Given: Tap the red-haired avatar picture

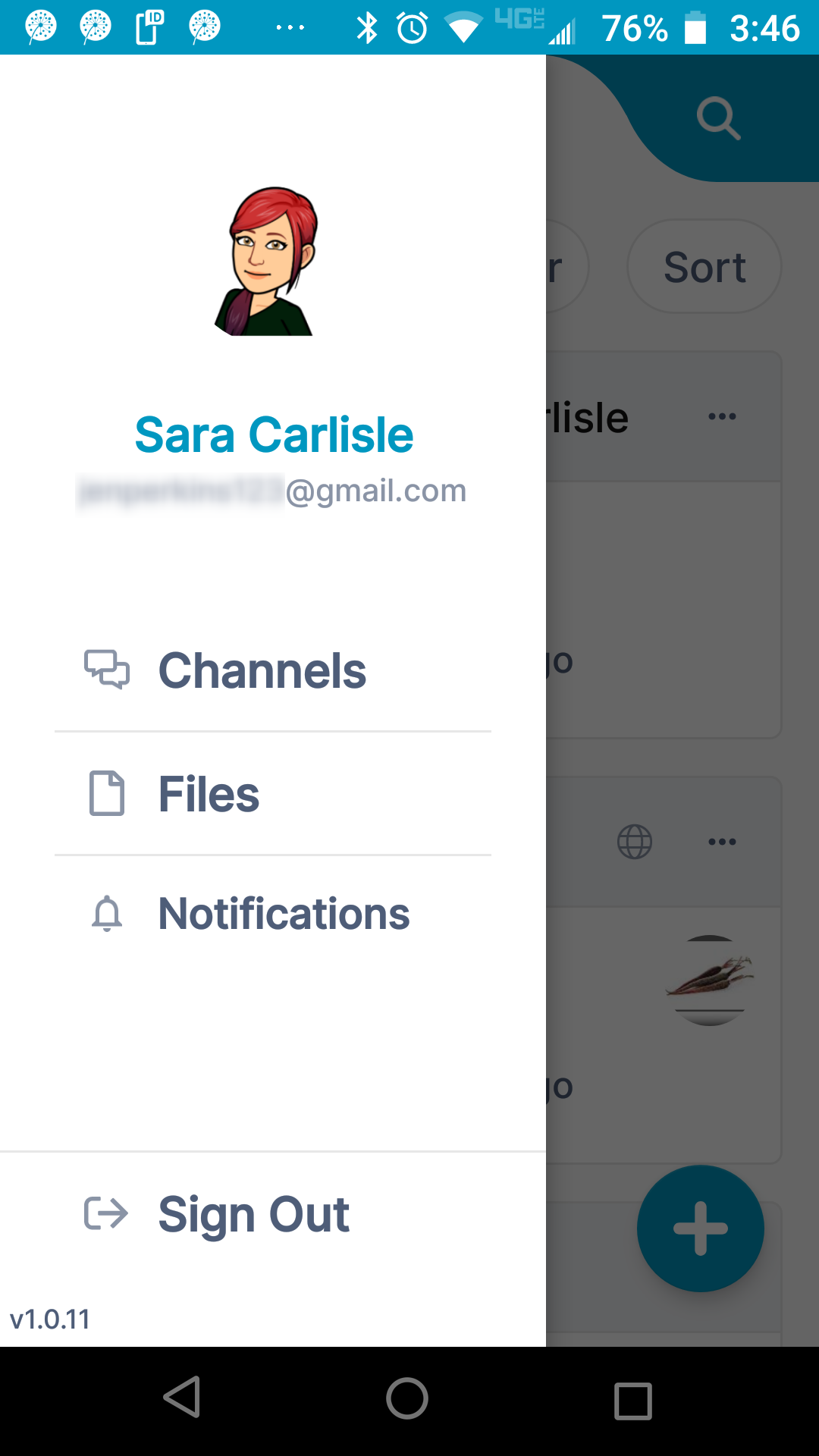Looking at the screenshot, I should pos(267,261).
